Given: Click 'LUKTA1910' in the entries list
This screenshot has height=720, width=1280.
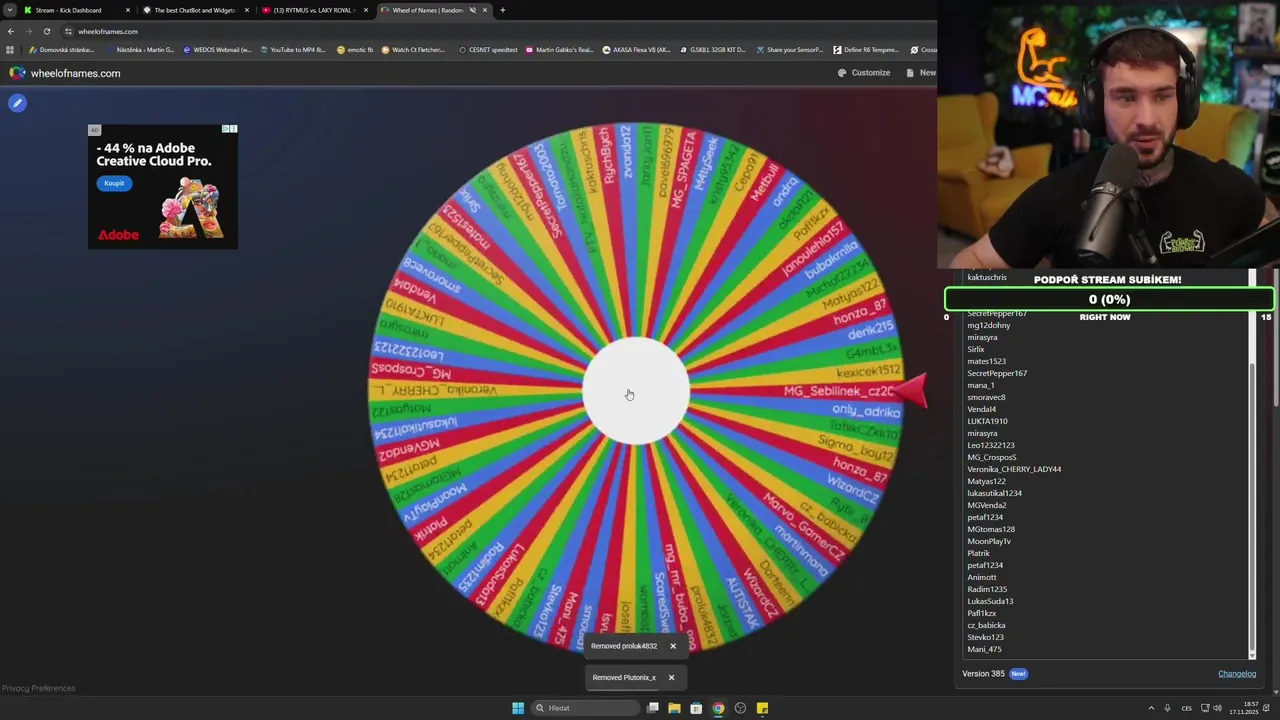Looking at the screenshot, I should (x=987, y=421).
